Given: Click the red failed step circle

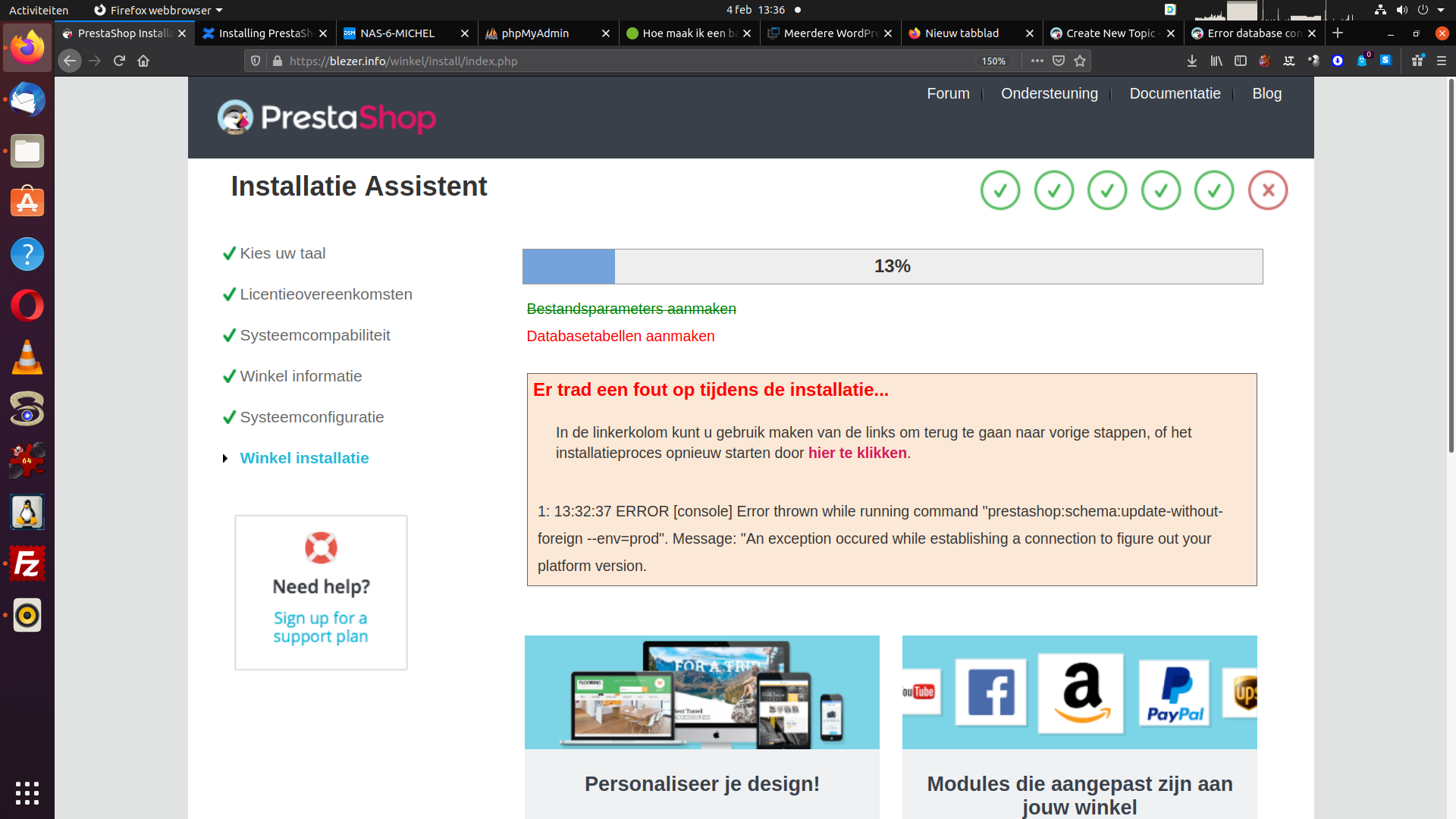Looking at the screenshot, I should tap(1268, 190).
